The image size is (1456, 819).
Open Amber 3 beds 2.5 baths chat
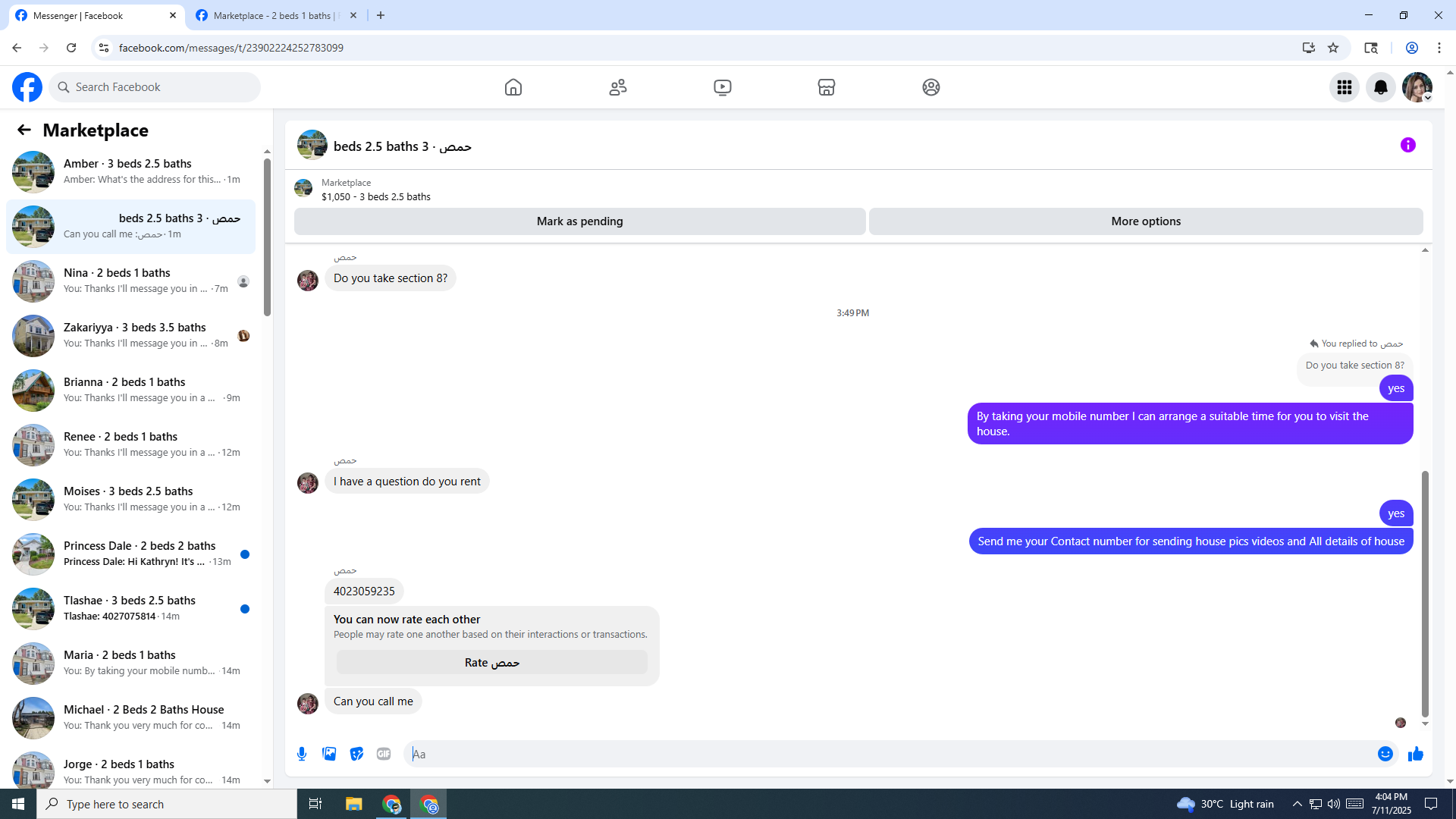130,171
